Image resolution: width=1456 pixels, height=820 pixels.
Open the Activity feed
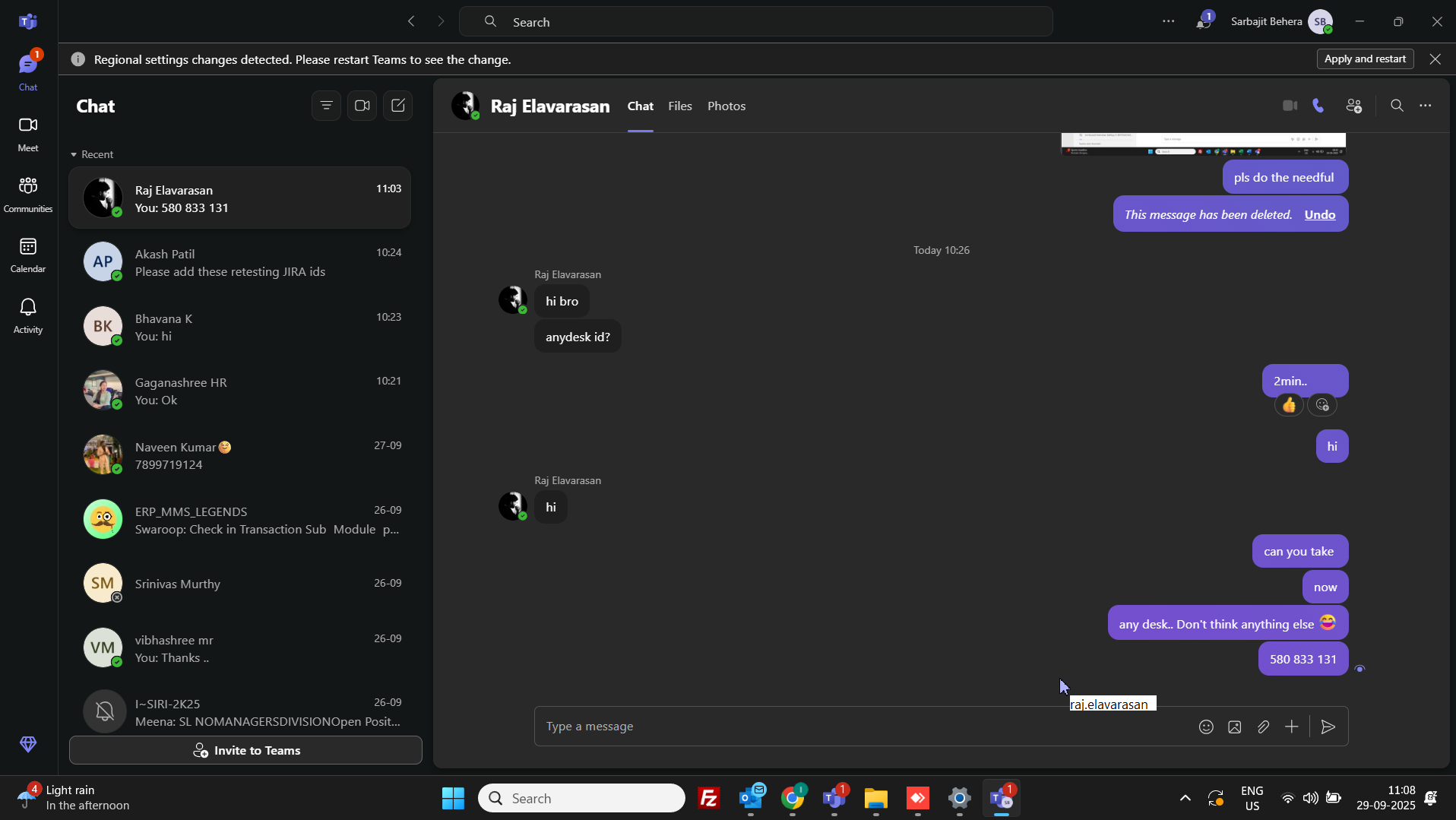point(28,315)
